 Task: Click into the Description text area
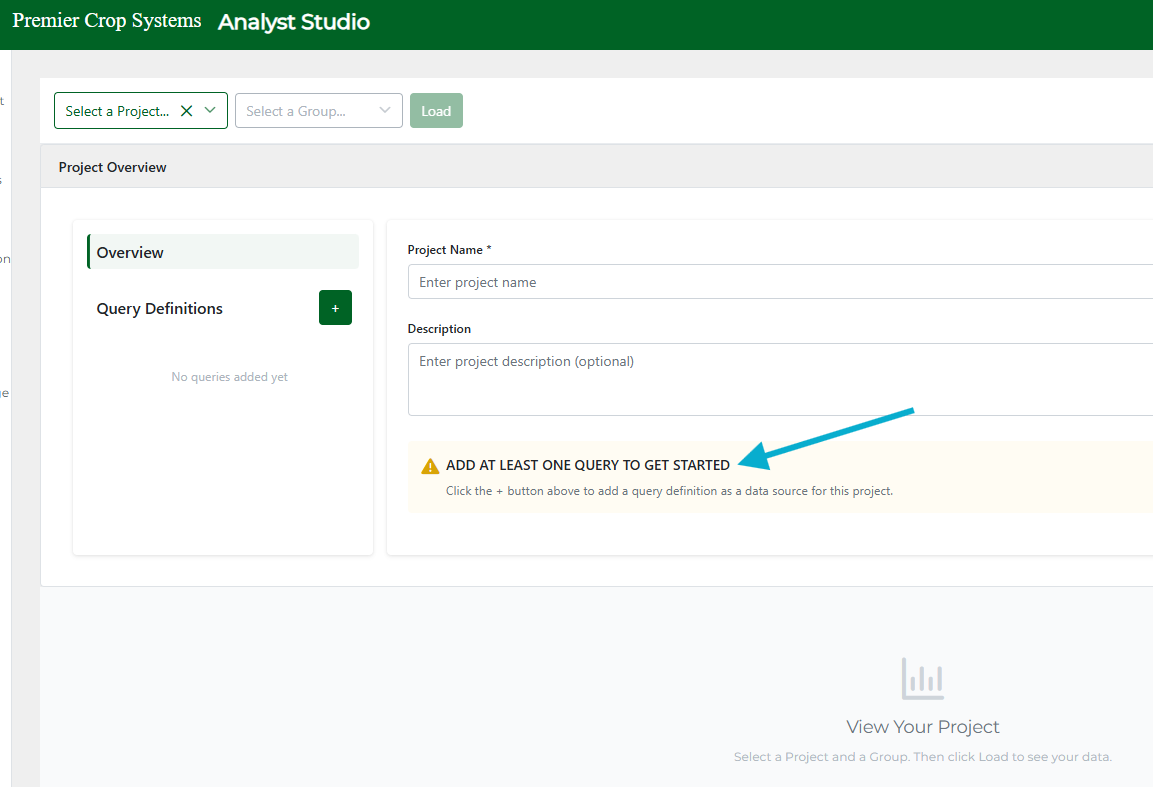(780, 379)
